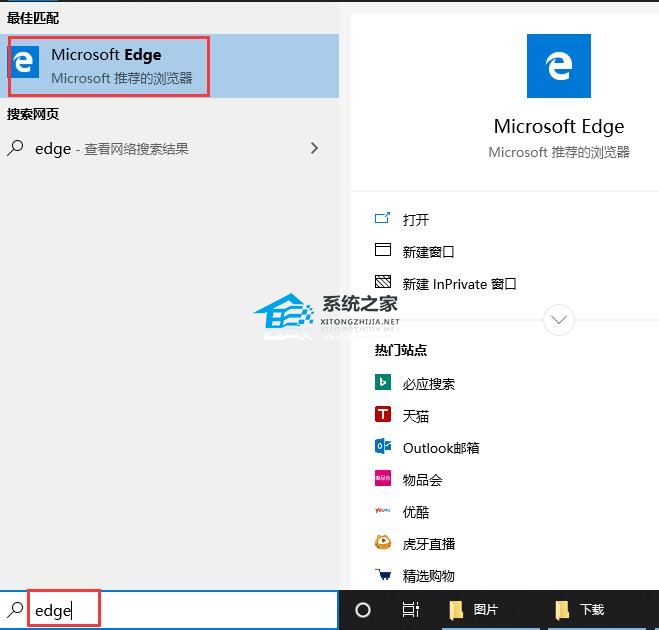
Task: Click the search box containing edge
Action: [x=169, y=609]
